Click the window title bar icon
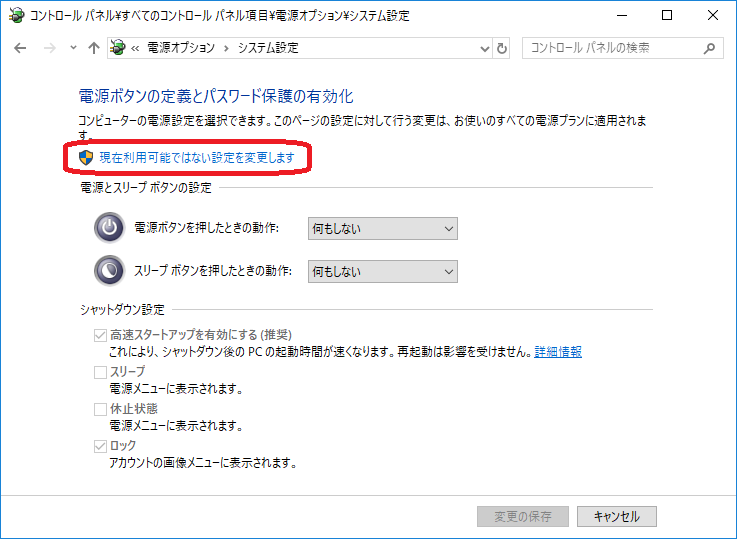 (16, 16)
